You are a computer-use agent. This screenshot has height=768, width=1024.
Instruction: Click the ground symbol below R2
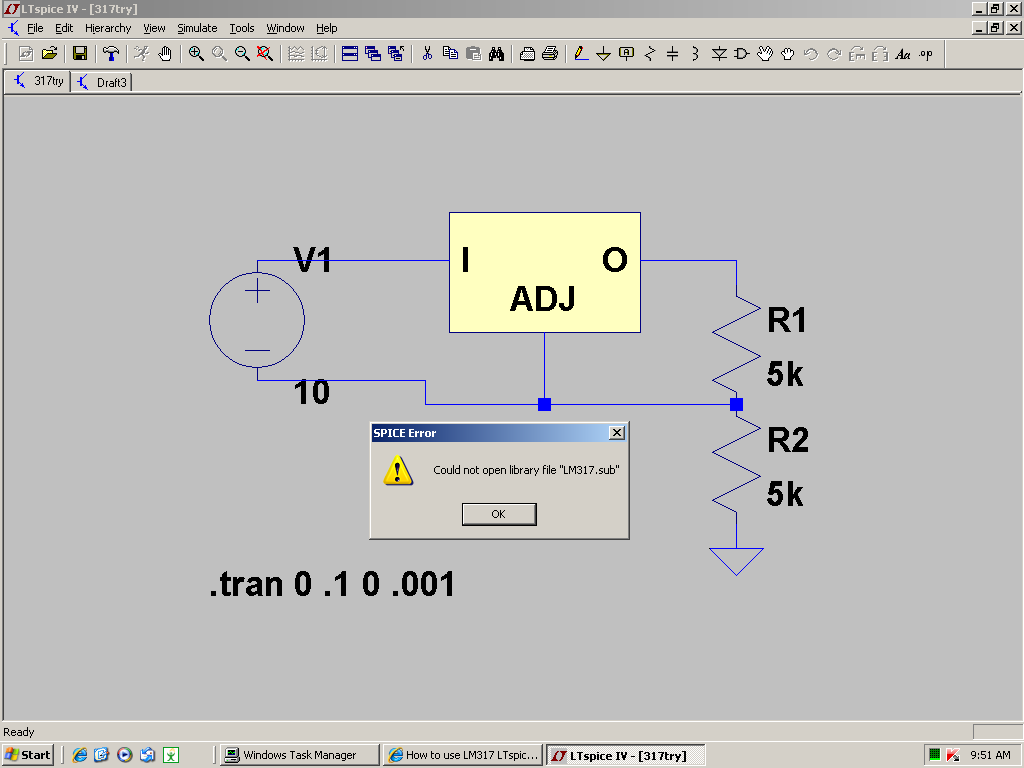(x=736, y=562)
